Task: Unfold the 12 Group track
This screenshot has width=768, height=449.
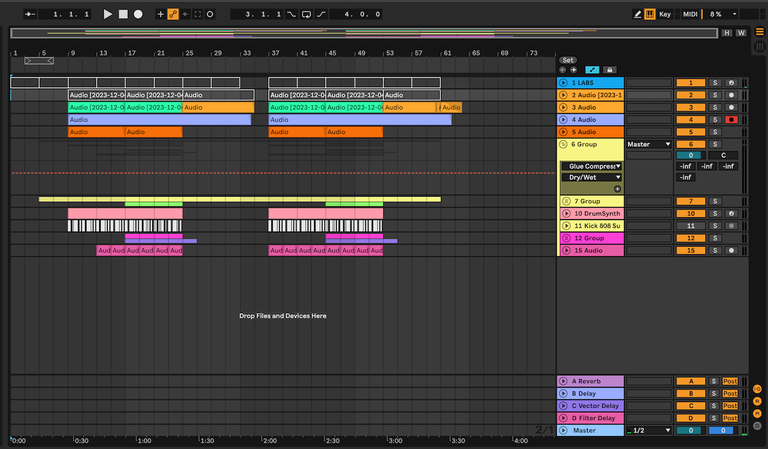Action: tap(566, 238)
